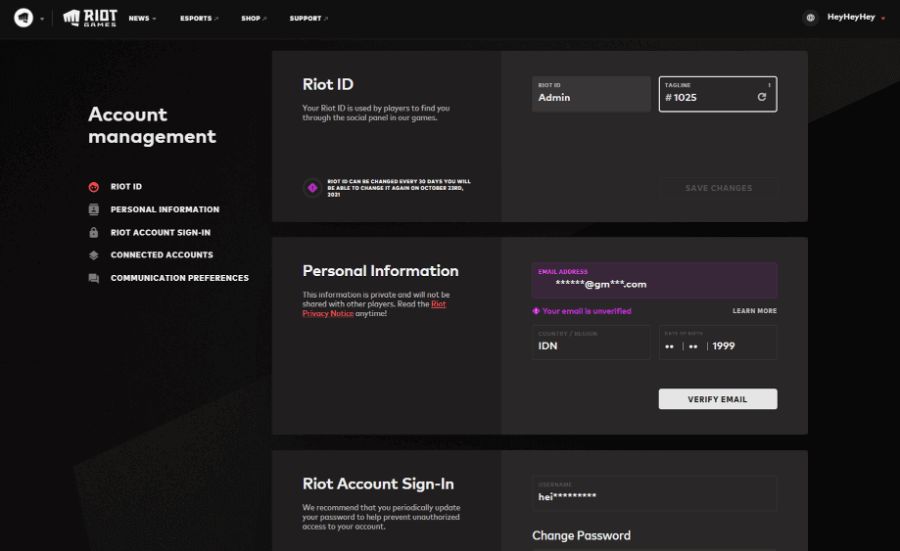Click the Personal Information sidebar icon
Screen dimensions: 900x551
94,210
